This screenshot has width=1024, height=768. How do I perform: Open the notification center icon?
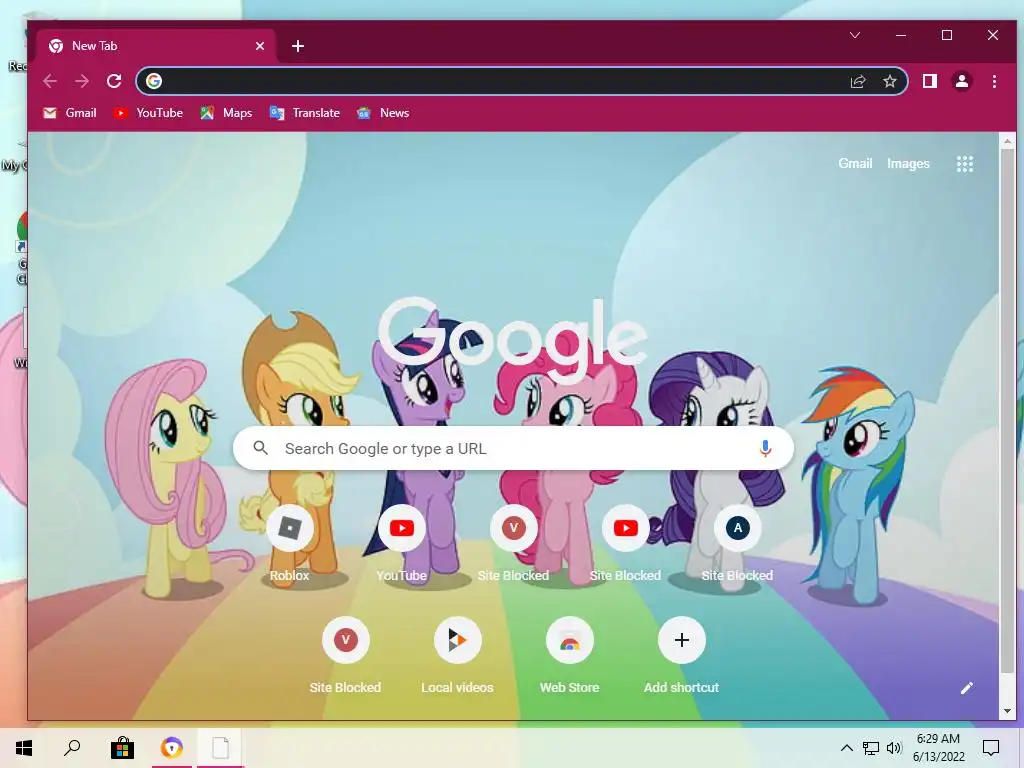[991, 748]
